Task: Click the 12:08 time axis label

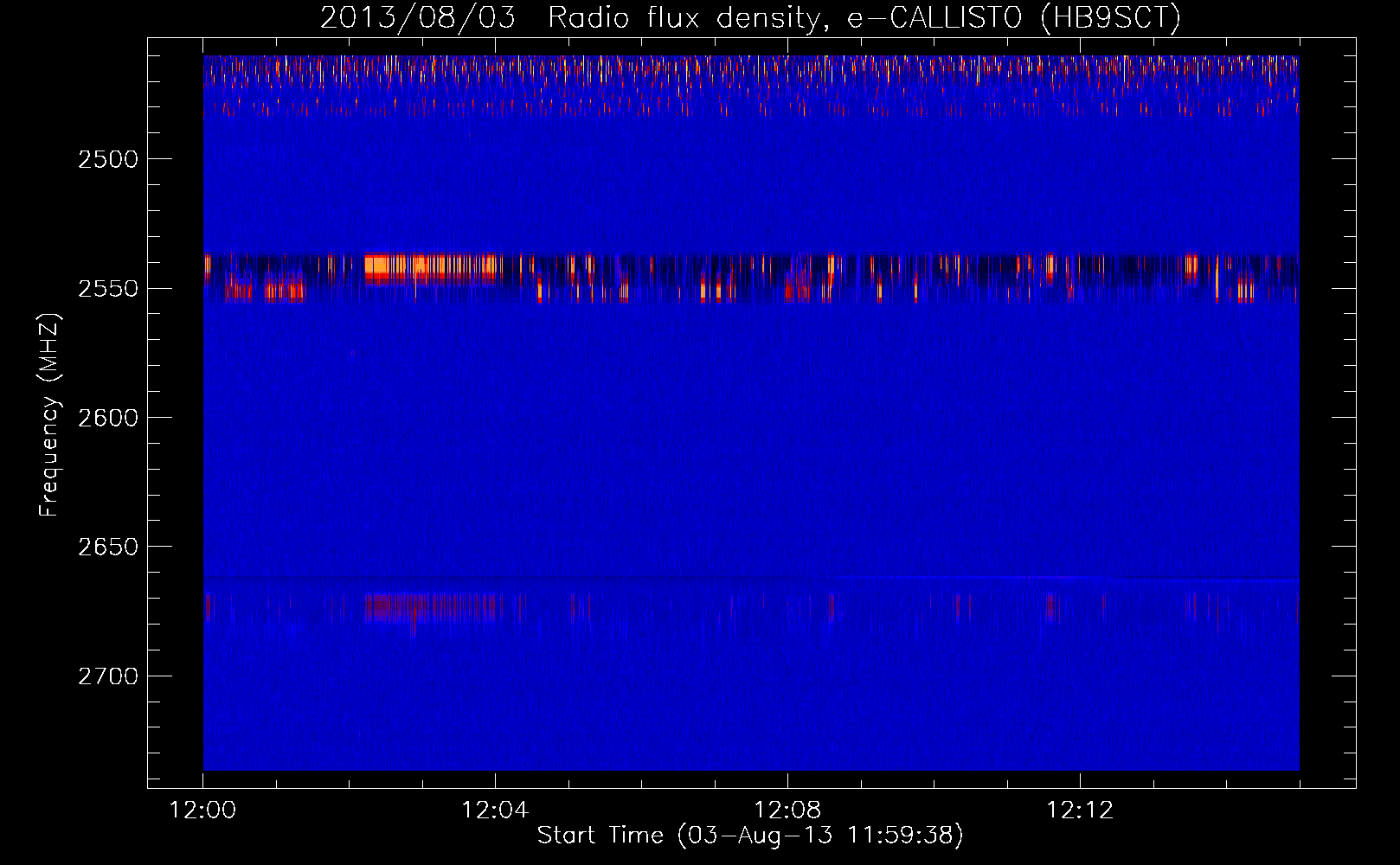Action: [787, 811]
